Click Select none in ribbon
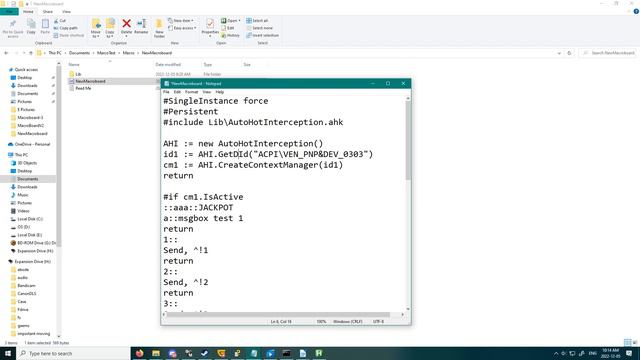The image size is (640, 360). (259, 28)
